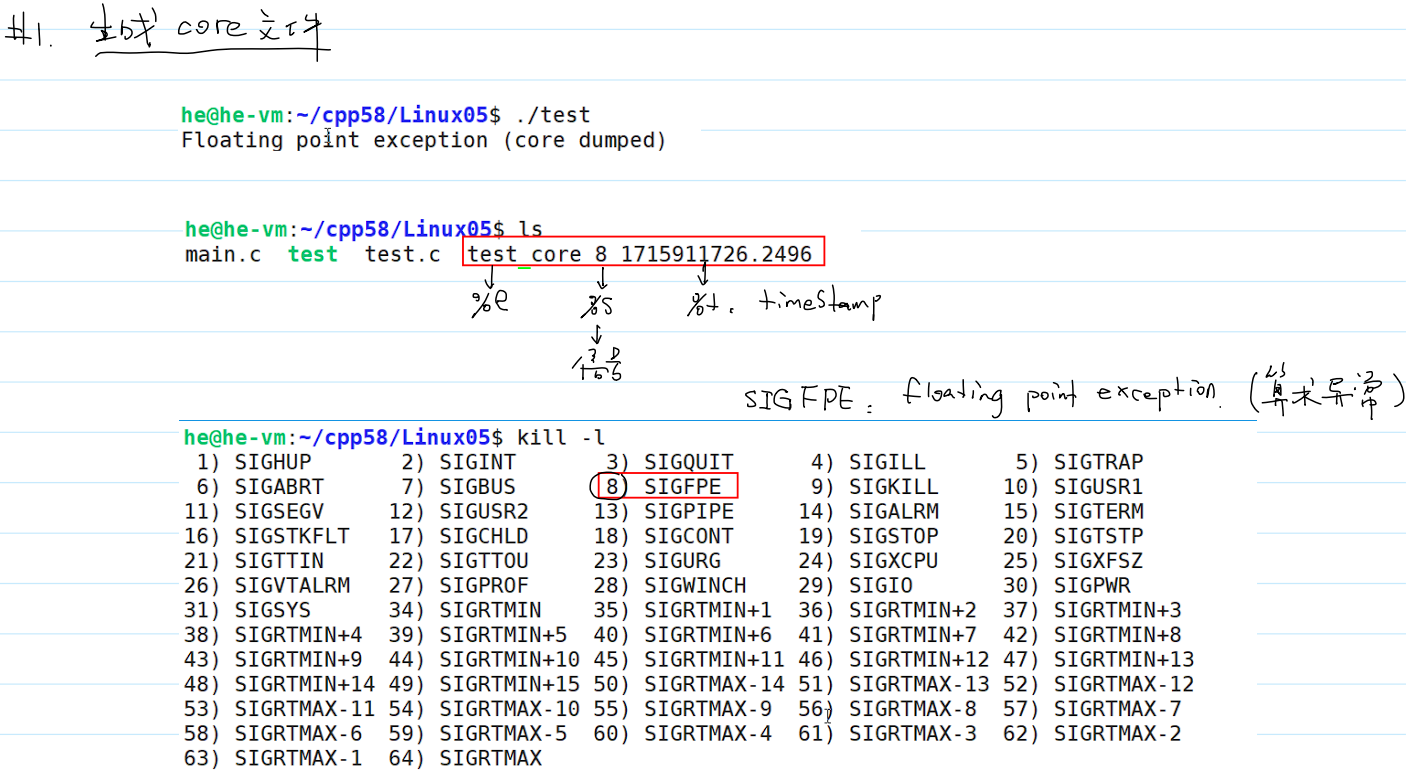Screen dimensions: 1406x782
Task: Select signal entry "SIGSEGV"
Action: tap(280, 512)
